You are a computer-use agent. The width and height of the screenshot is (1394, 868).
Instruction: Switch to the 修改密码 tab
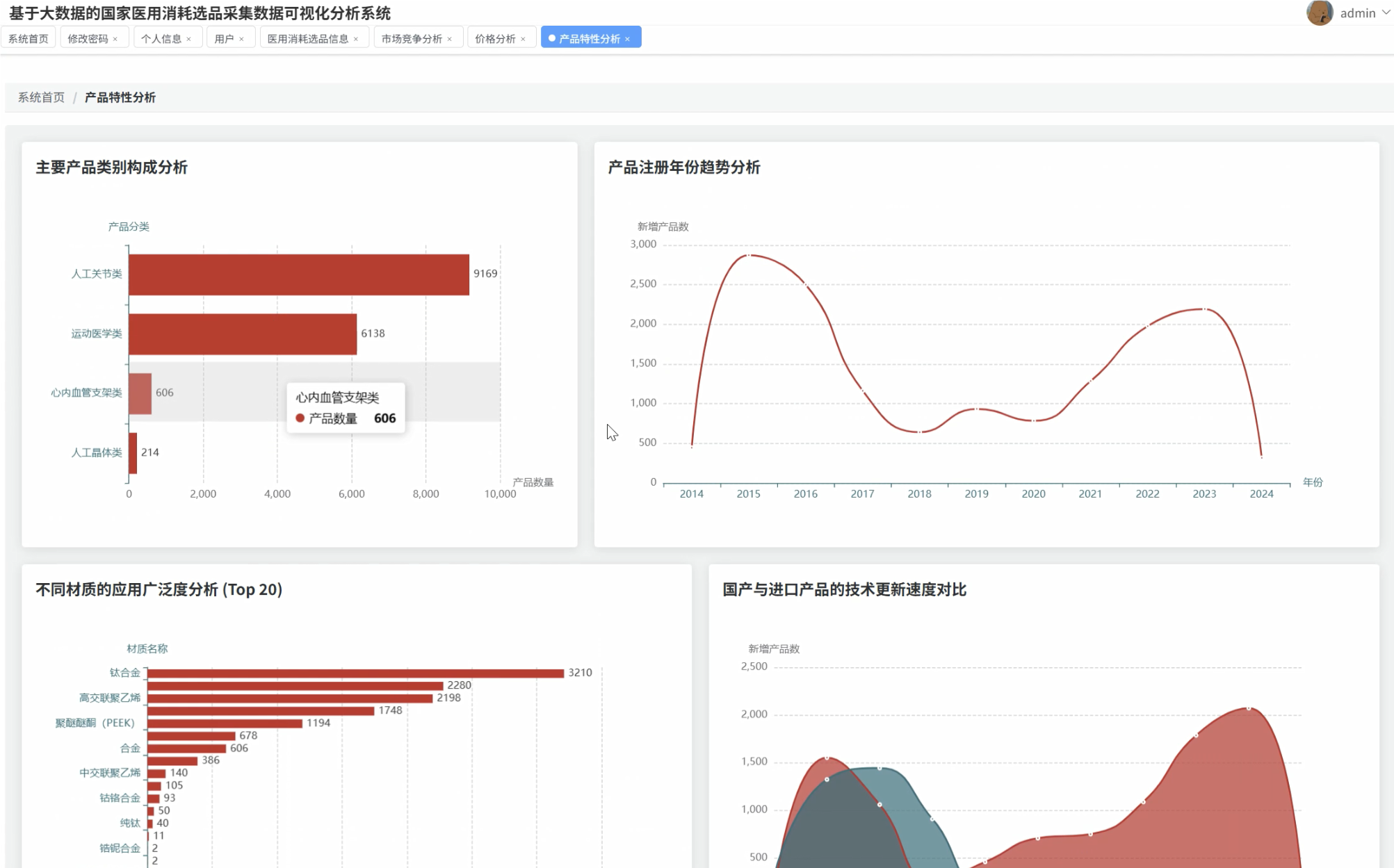88,38
